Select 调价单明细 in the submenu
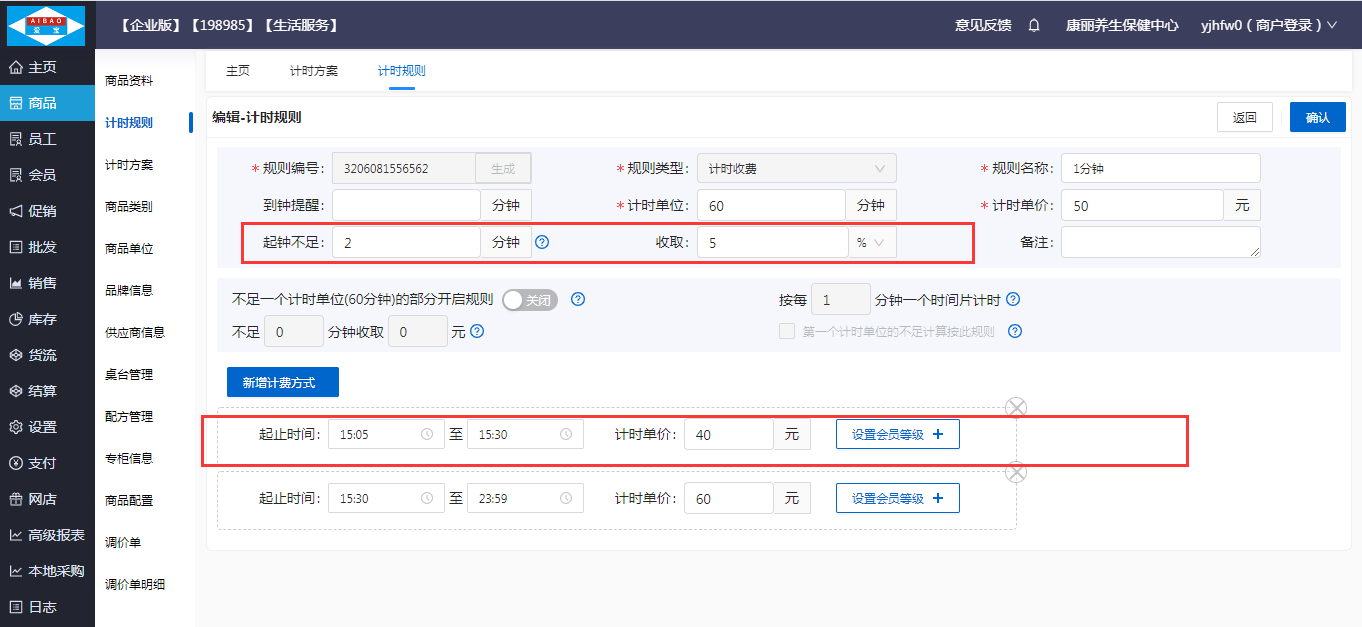 (135, 584)
